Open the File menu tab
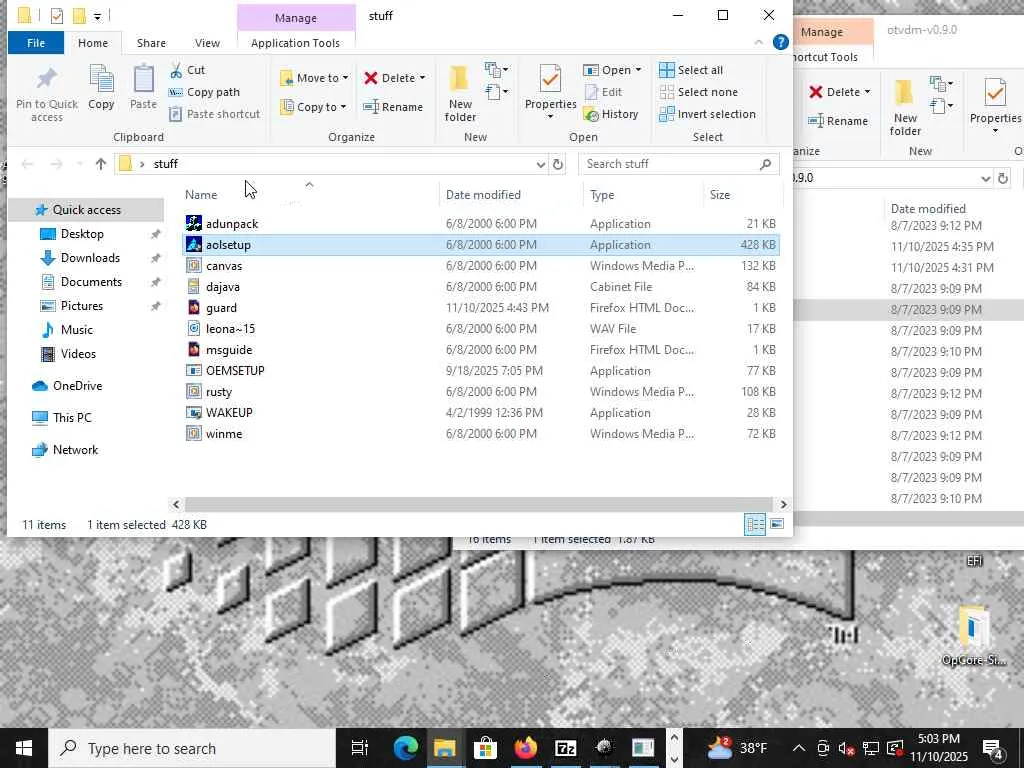Screen dimensions: 1024x768 coord(36,42)
